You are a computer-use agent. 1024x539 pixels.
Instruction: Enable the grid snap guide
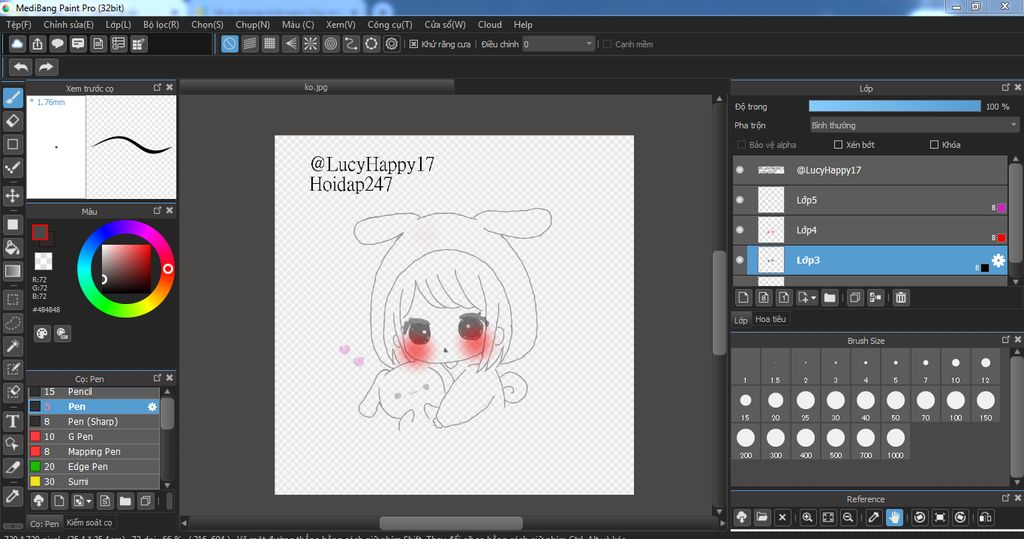[x=270, y=44]
